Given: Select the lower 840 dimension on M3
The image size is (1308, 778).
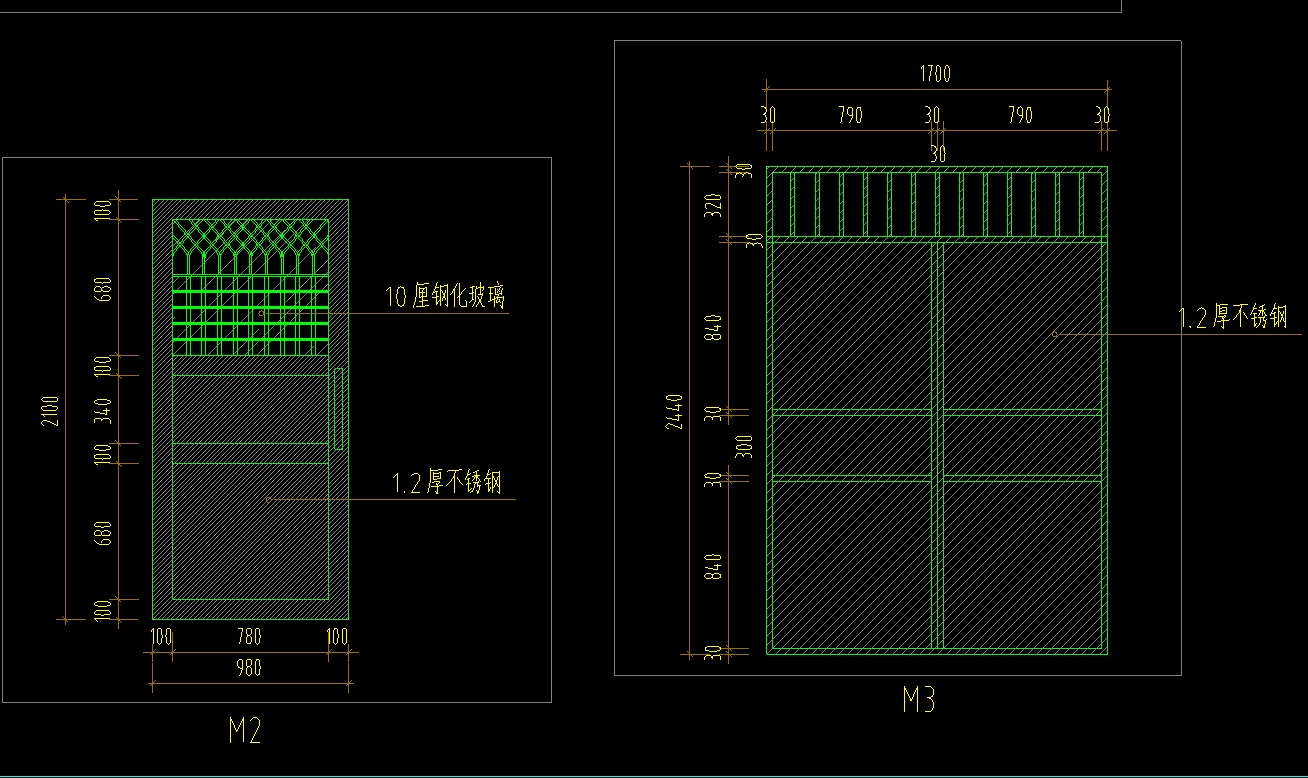Looking at the screenshot, I should pyautogui.click(x=713, y=567).
